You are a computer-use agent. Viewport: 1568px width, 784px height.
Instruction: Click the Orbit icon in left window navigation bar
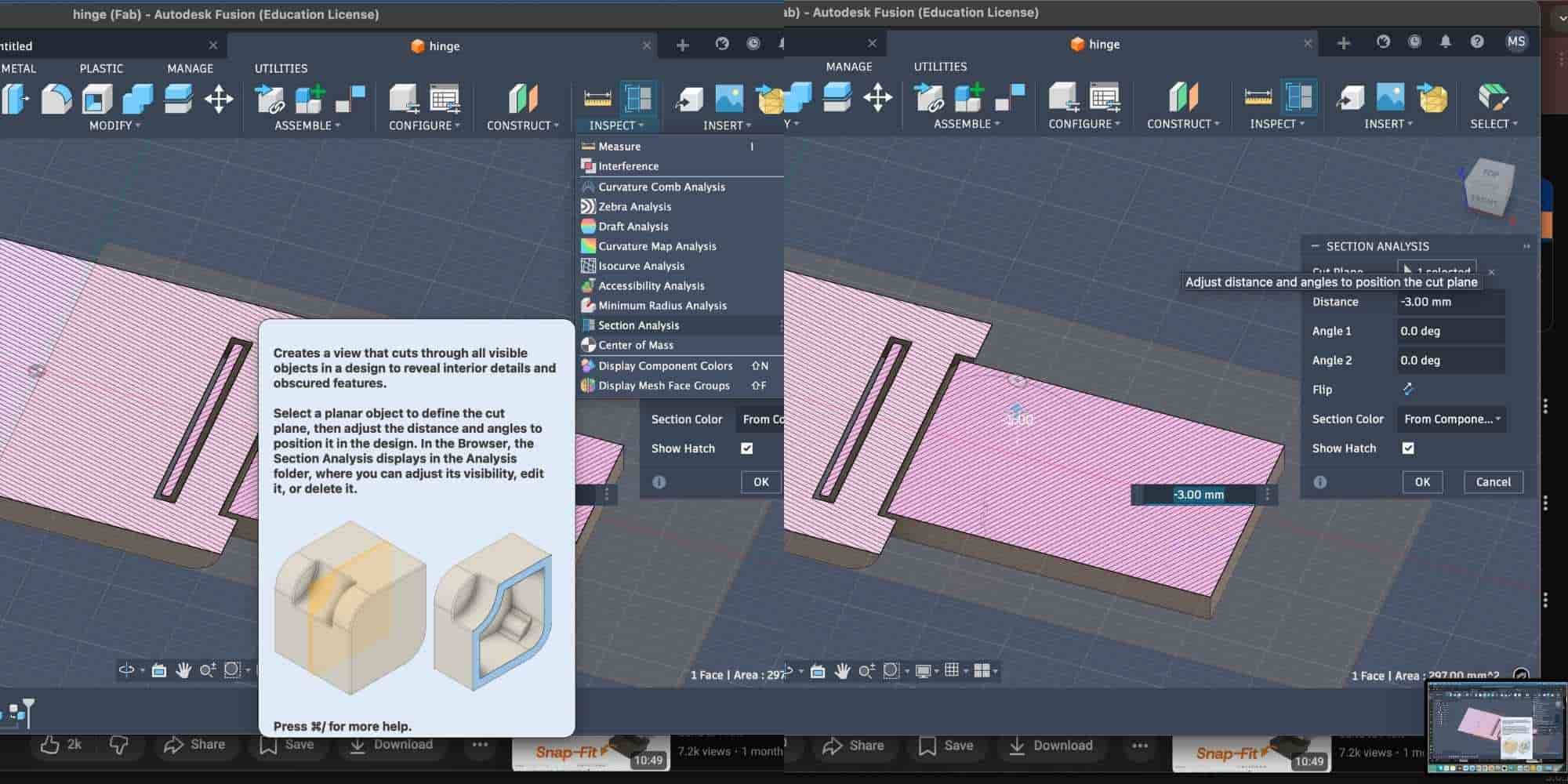click(126, 670)
